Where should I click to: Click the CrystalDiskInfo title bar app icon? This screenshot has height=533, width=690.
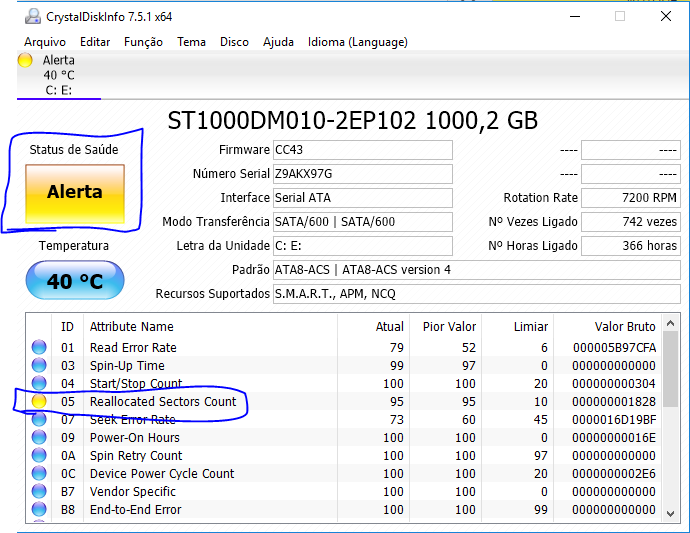click(33, 17)
